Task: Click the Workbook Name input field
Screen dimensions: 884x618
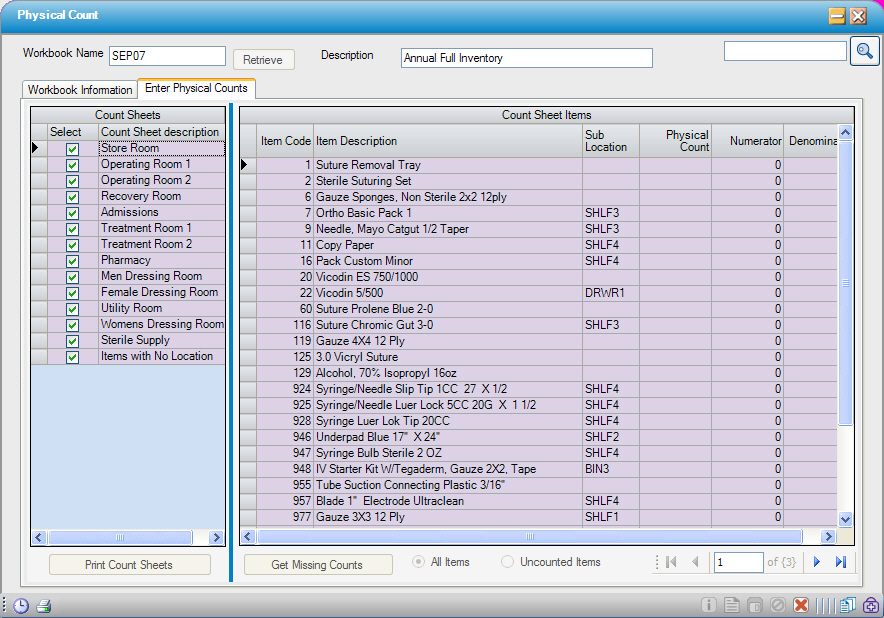Action: [167, 56]
